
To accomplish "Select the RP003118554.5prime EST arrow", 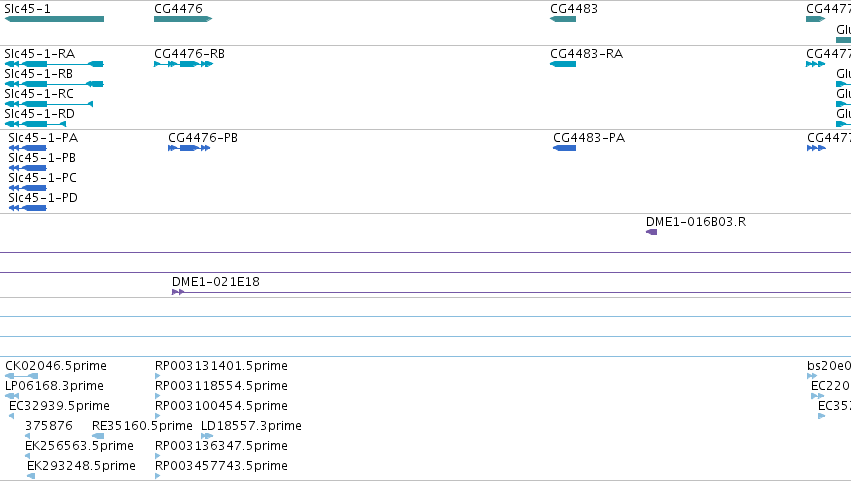I will click(157, 396).
